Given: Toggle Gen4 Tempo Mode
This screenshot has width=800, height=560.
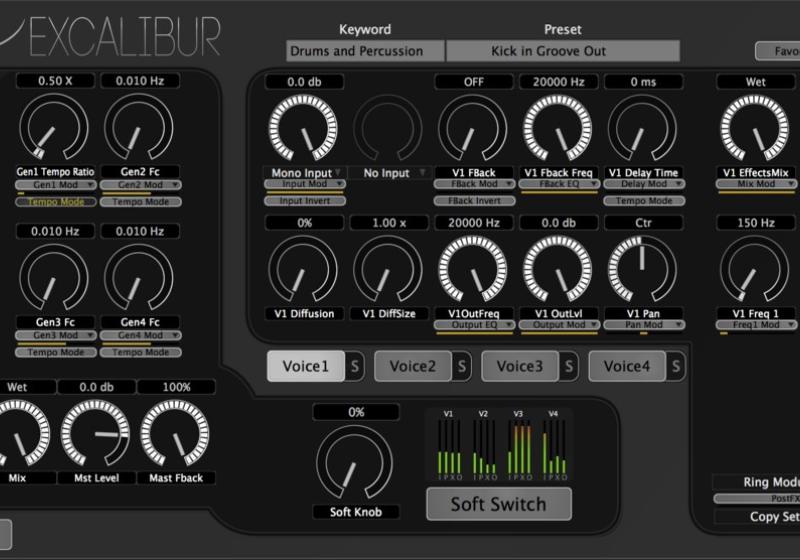Looking at the screenshot, I should (x=140, y=352).
